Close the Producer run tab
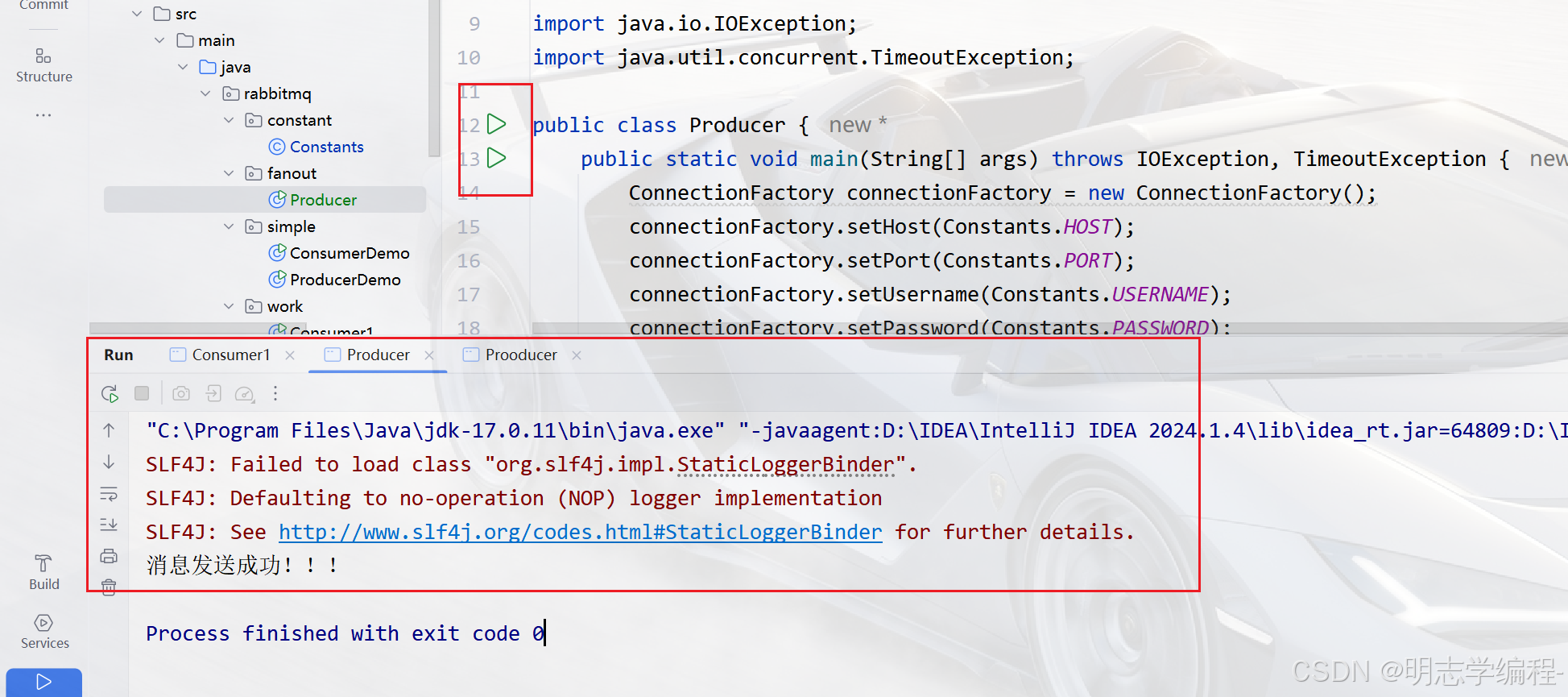 [429, 355]
